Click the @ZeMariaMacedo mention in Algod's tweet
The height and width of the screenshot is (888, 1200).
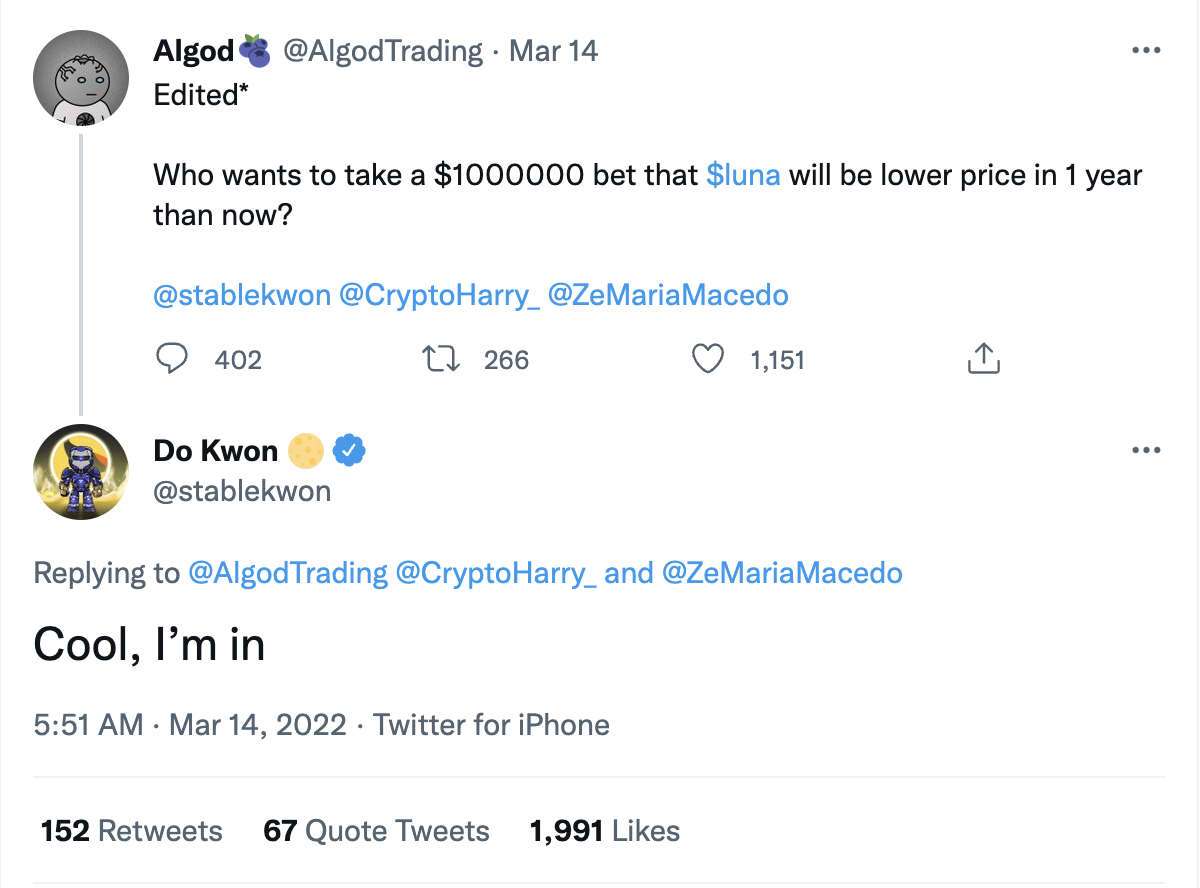click(668, 295)
